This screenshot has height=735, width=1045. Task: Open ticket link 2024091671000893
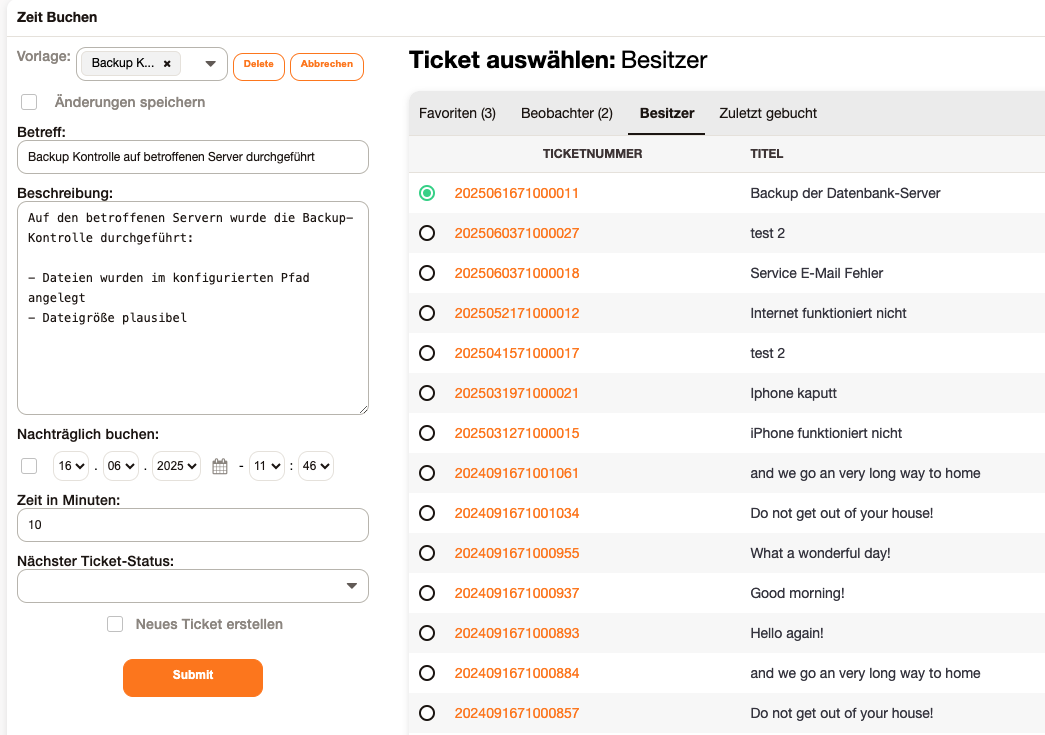[517, 633]
